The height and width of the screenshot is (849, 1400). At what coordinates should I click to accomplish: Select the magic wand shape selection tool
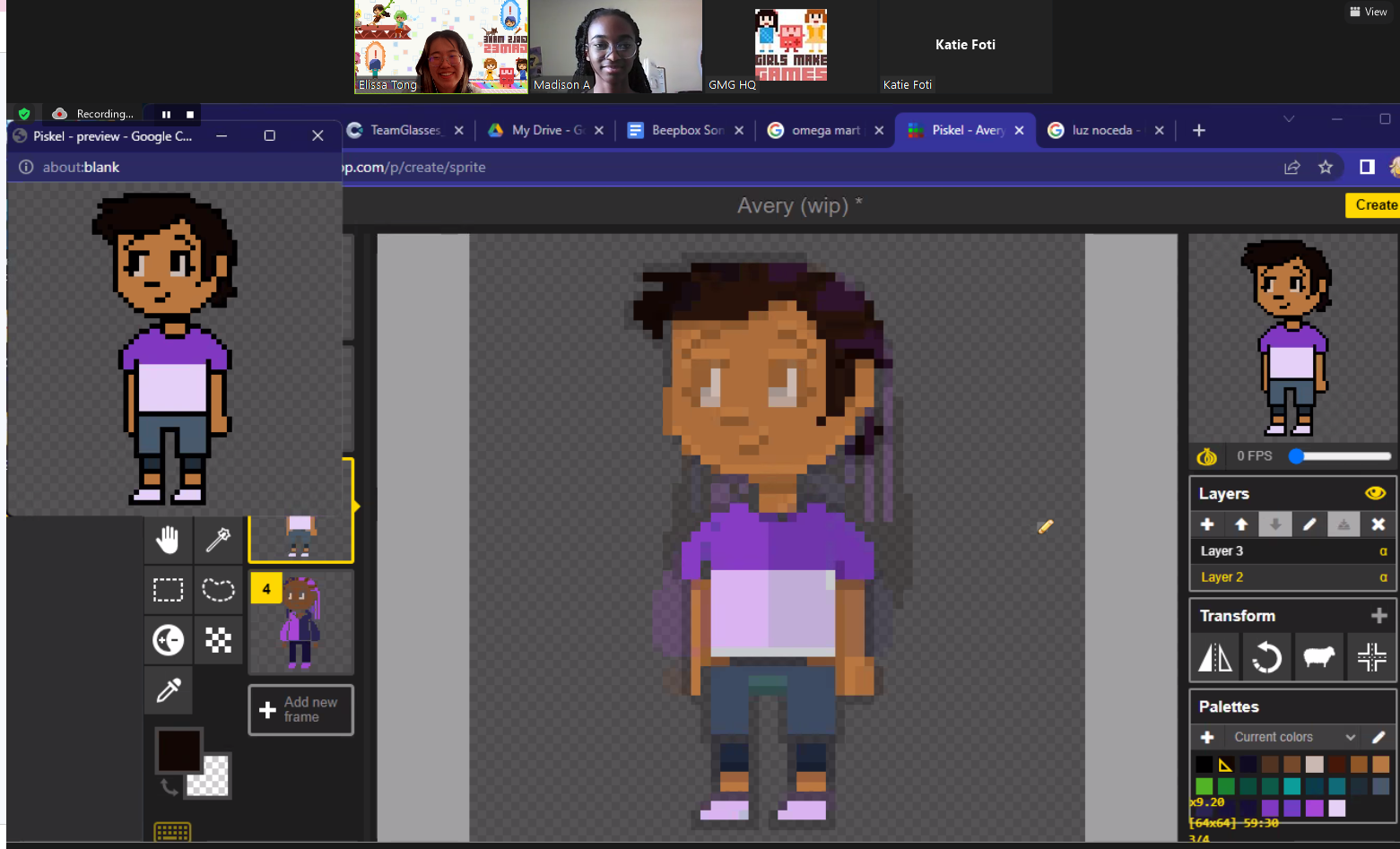(x=218, y=540)
